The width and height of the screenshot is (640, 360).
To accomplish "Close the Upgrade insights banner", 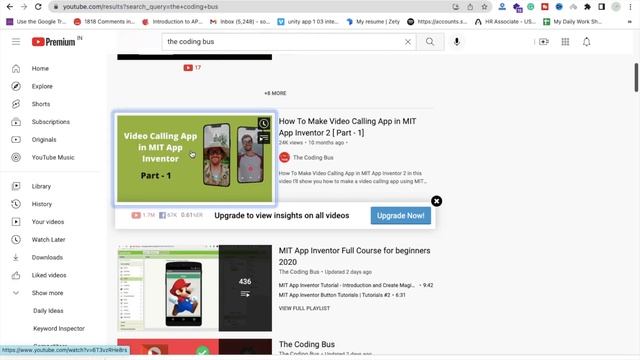I will (x=436, y=201).
